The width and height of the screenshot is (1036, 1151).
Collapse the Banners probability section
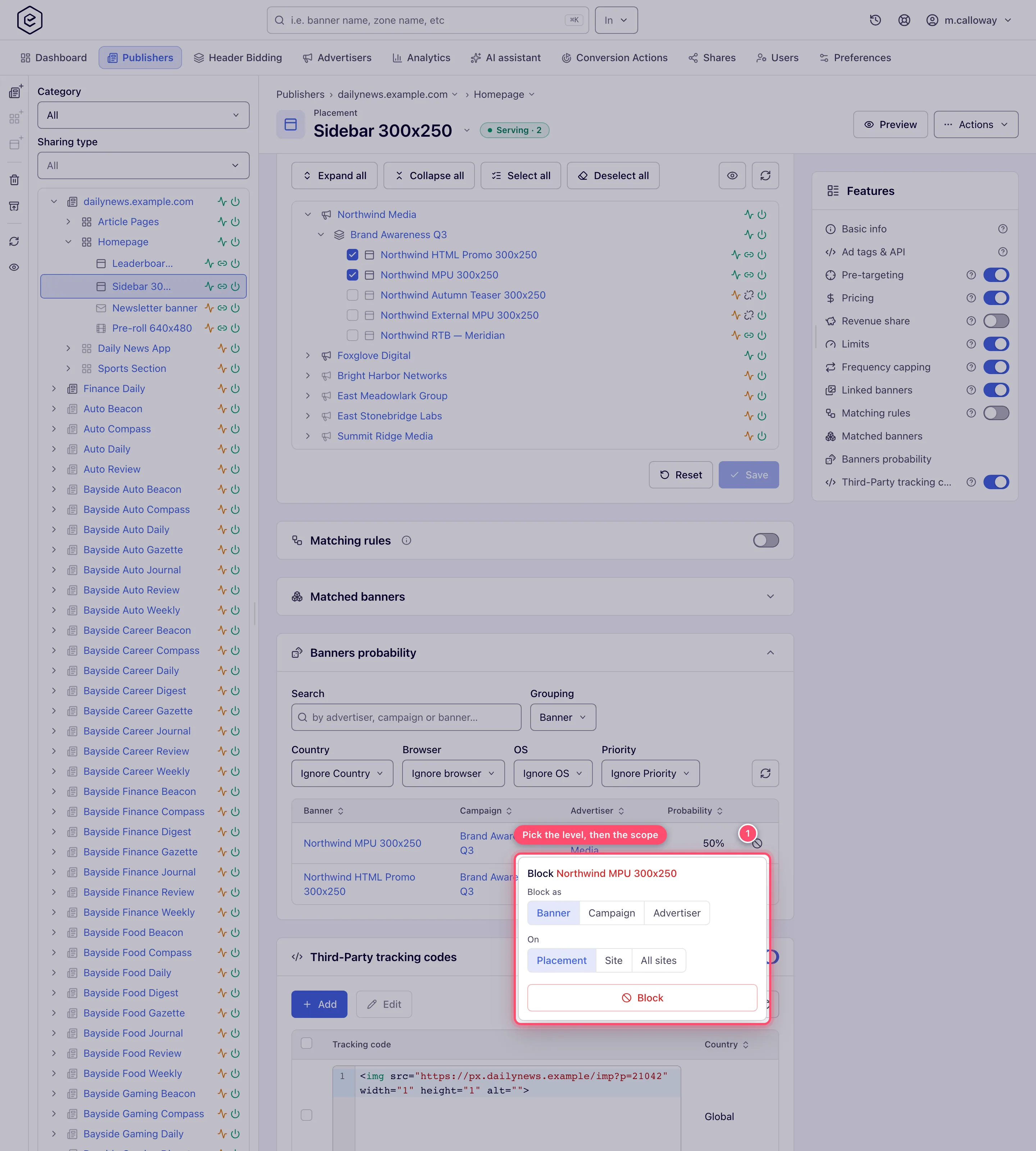click(769, 652)
